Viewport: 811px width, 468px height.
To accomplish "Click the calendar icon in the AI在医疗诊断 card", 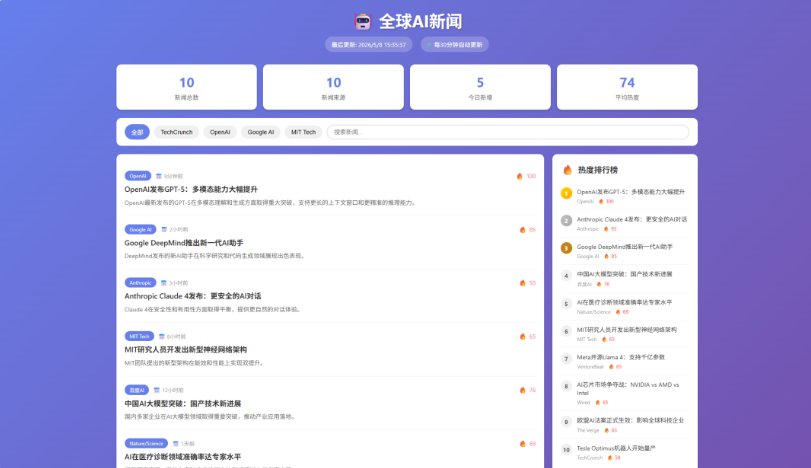I will pos(175,444).
